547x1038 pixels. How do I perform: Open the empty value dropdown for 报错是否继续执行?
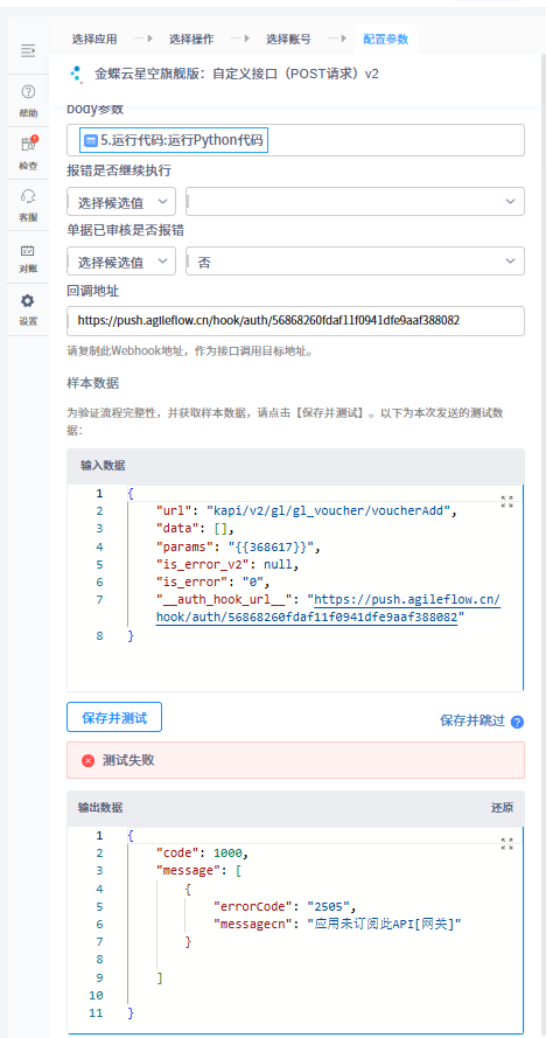point(355,201)
